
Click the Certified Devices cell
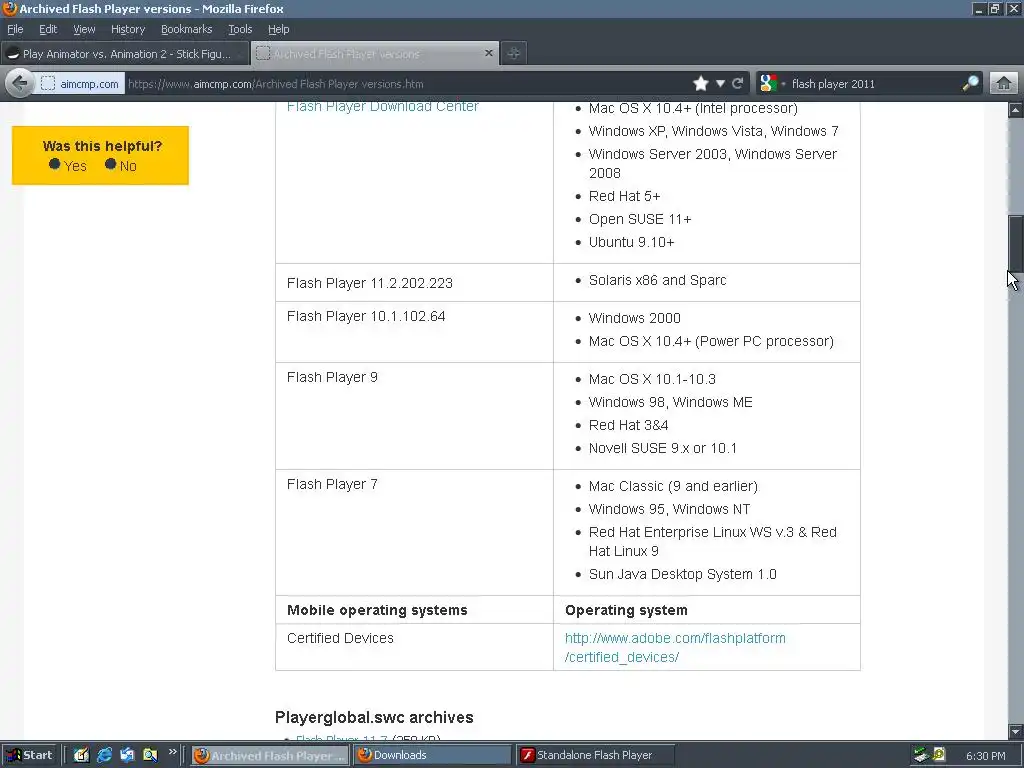coord(414,647)
